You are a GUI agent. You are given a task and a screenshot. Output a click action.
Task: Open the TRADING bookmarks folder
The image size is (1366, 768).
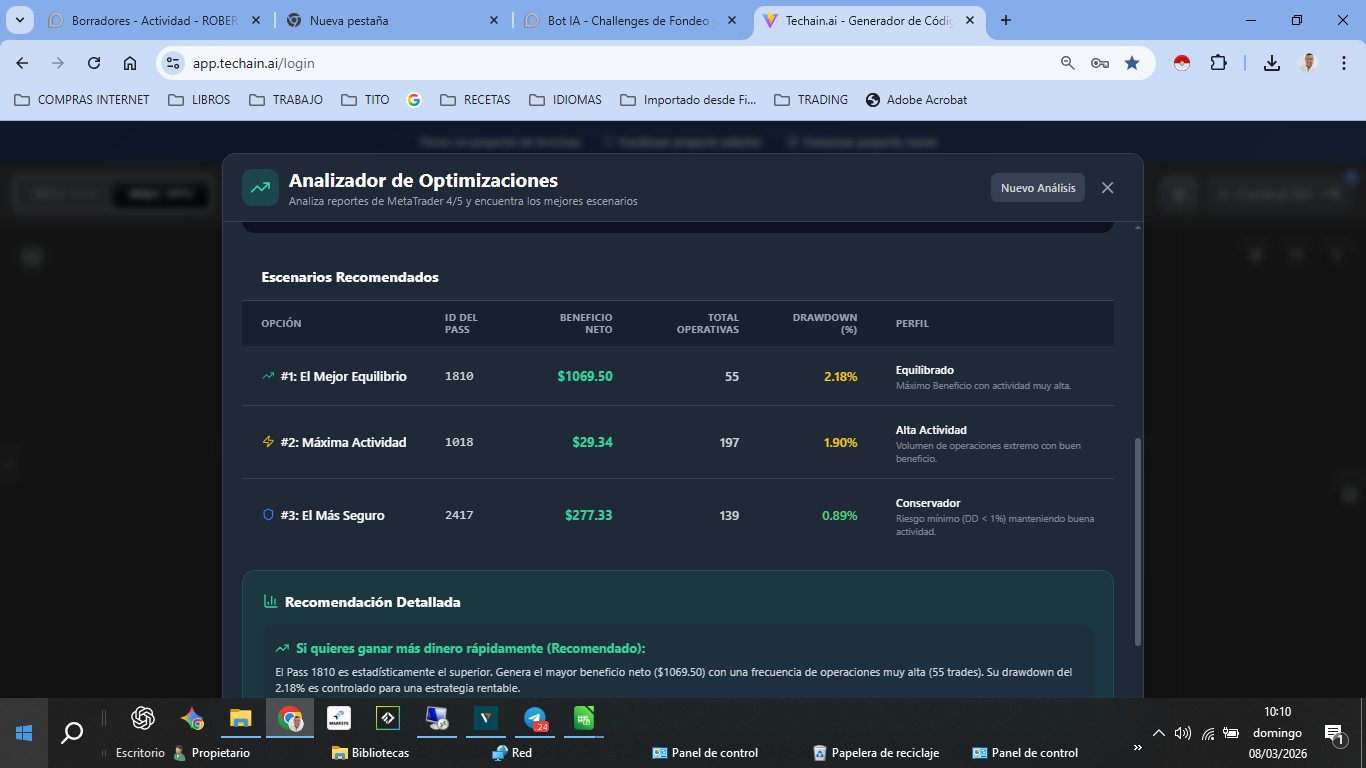coord(811,100)
